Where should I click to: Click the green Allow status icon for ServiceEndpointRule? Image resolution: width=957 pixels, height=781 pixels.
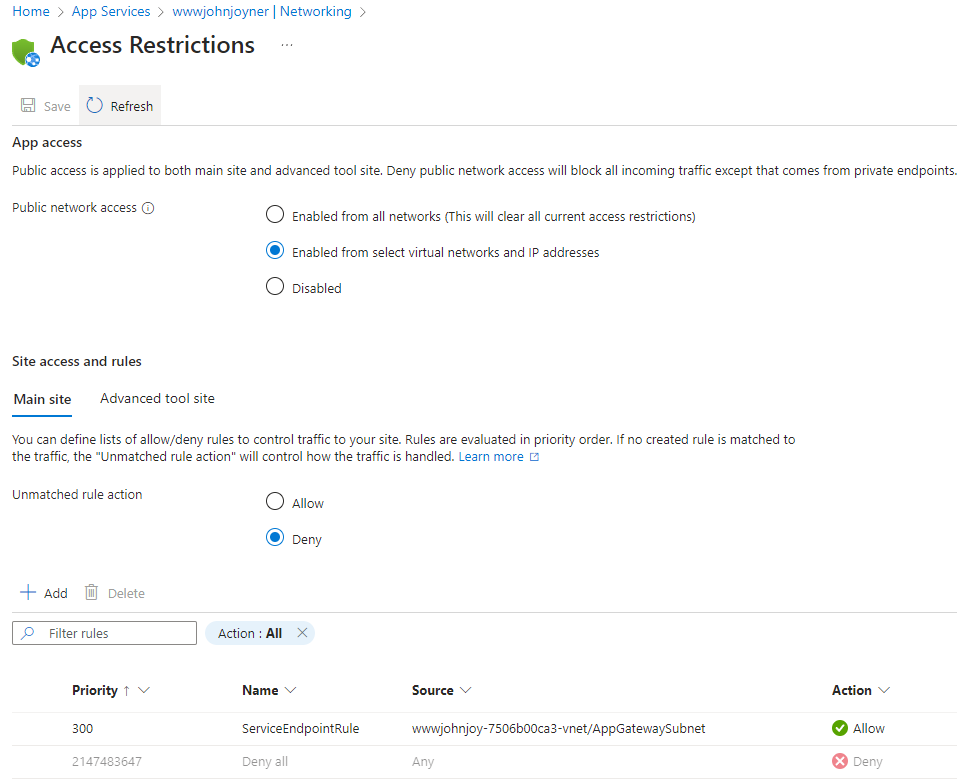click(x=840, y=728)
